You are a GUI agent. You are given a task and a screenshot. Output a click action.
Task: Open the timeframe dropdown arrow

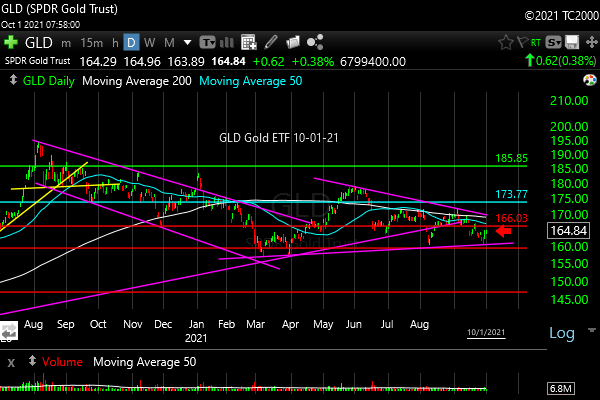click(x=188, y=42)
